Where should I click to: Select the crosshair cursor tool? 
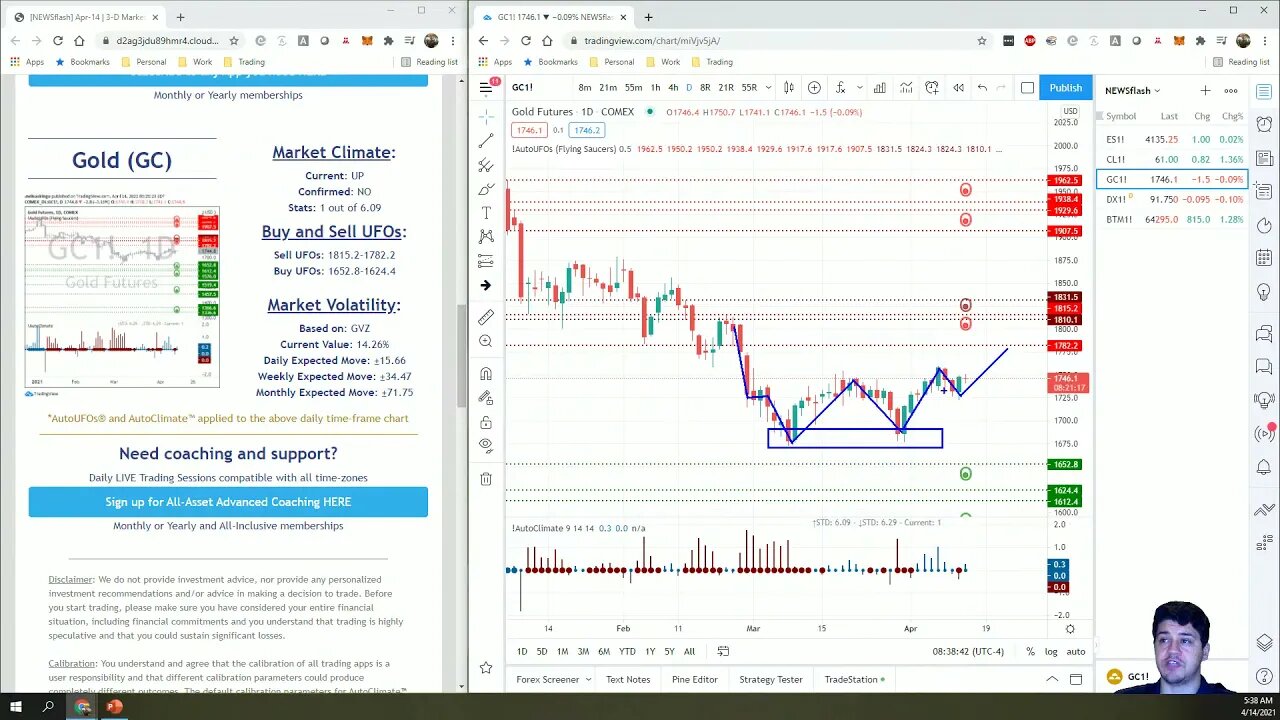point(486,117)
